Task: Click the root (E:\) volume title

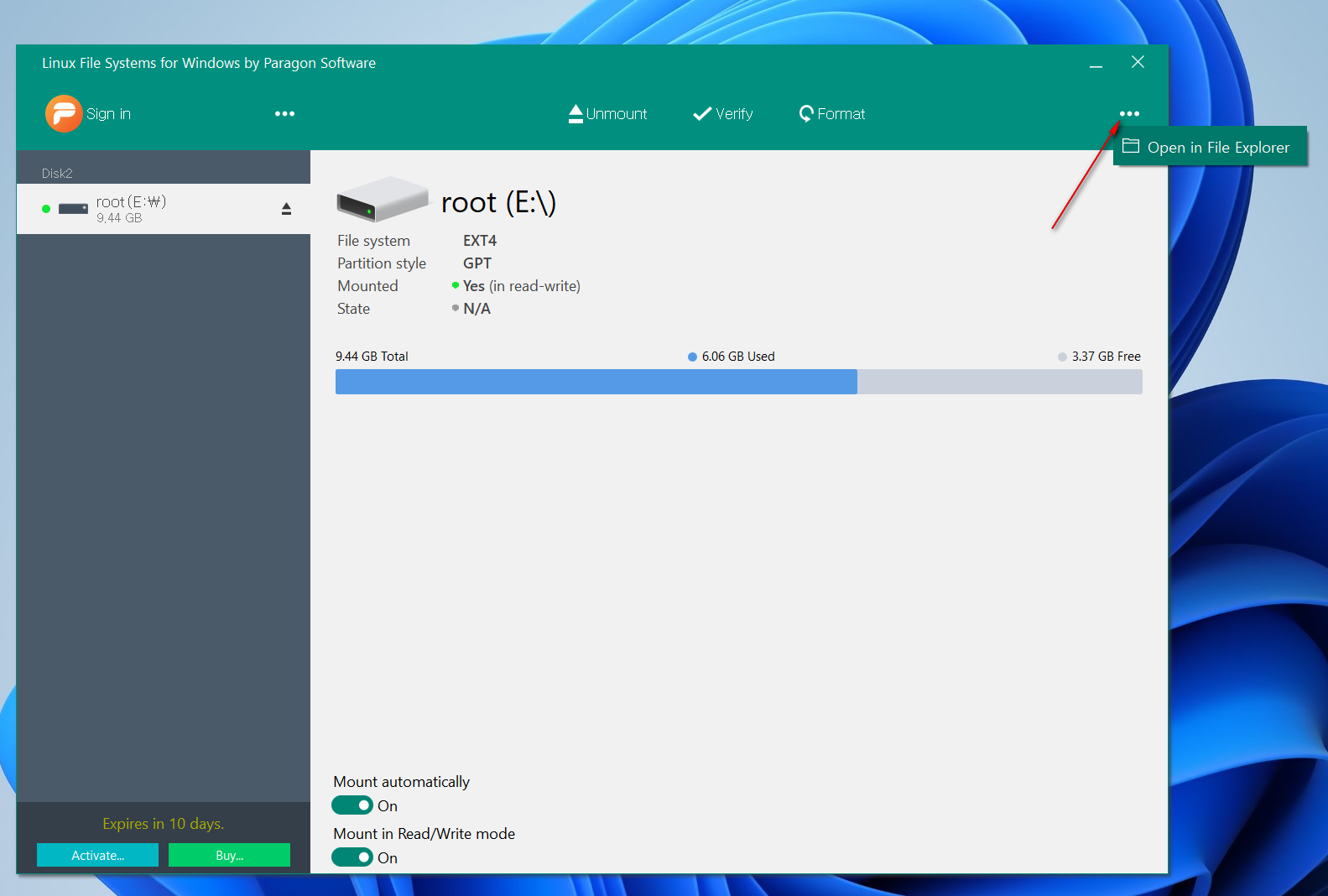Action: [x=498, y=202]
